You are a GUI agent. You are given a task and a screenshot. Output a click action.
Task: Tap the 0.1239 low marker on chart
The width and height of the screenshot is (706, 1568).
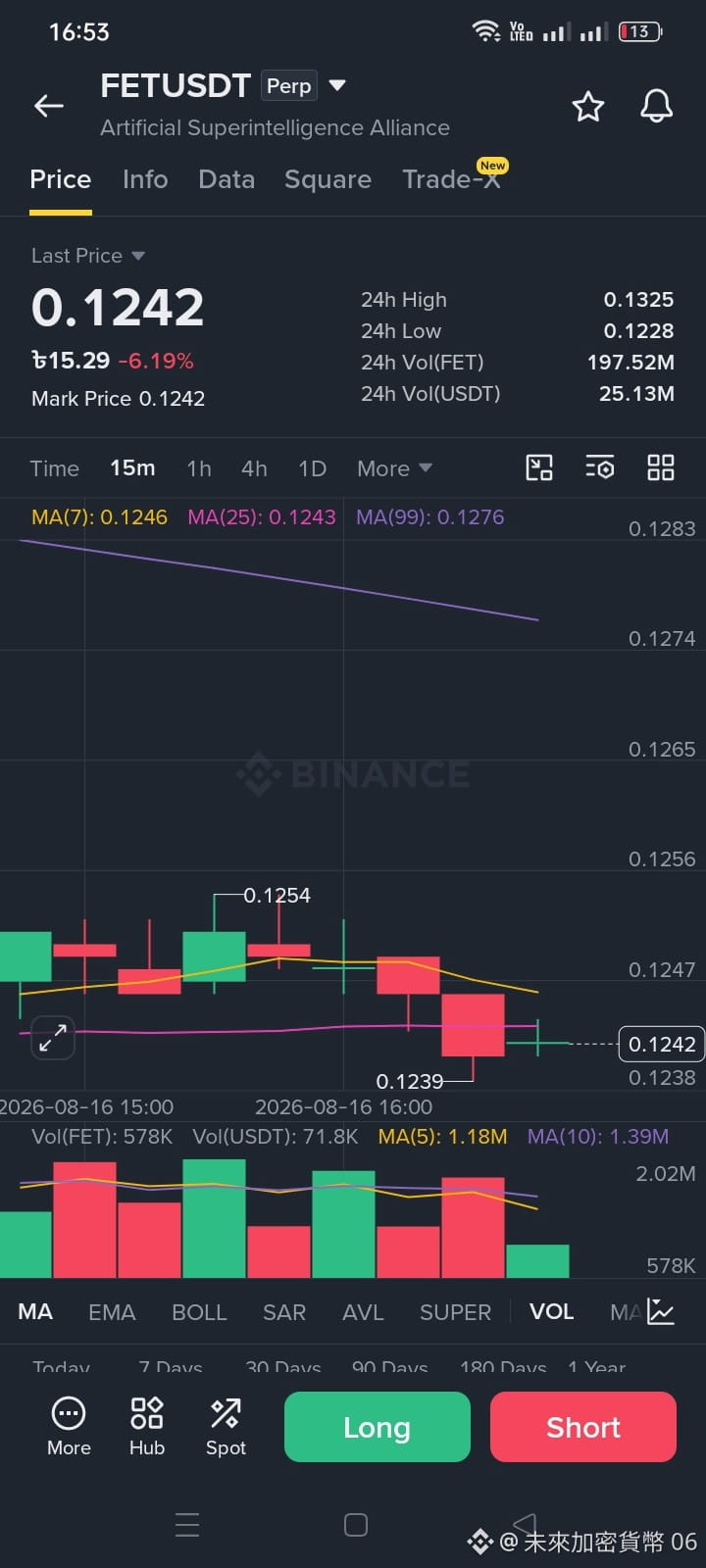pyautogui.click(x=410, y=1082)
